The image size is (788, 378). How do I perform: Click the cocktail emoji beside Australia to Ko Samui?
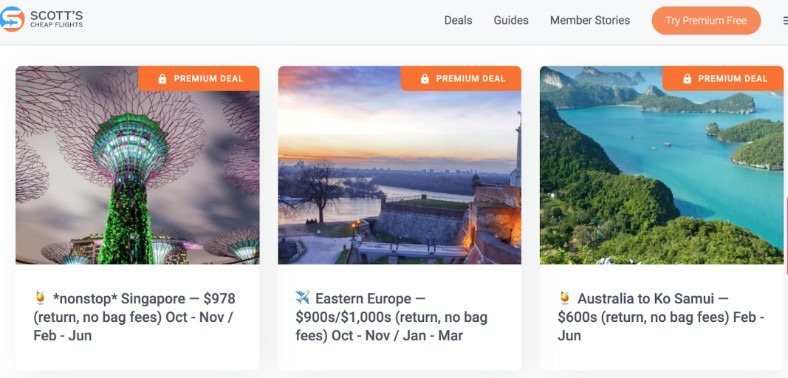[x=565, y=298]
